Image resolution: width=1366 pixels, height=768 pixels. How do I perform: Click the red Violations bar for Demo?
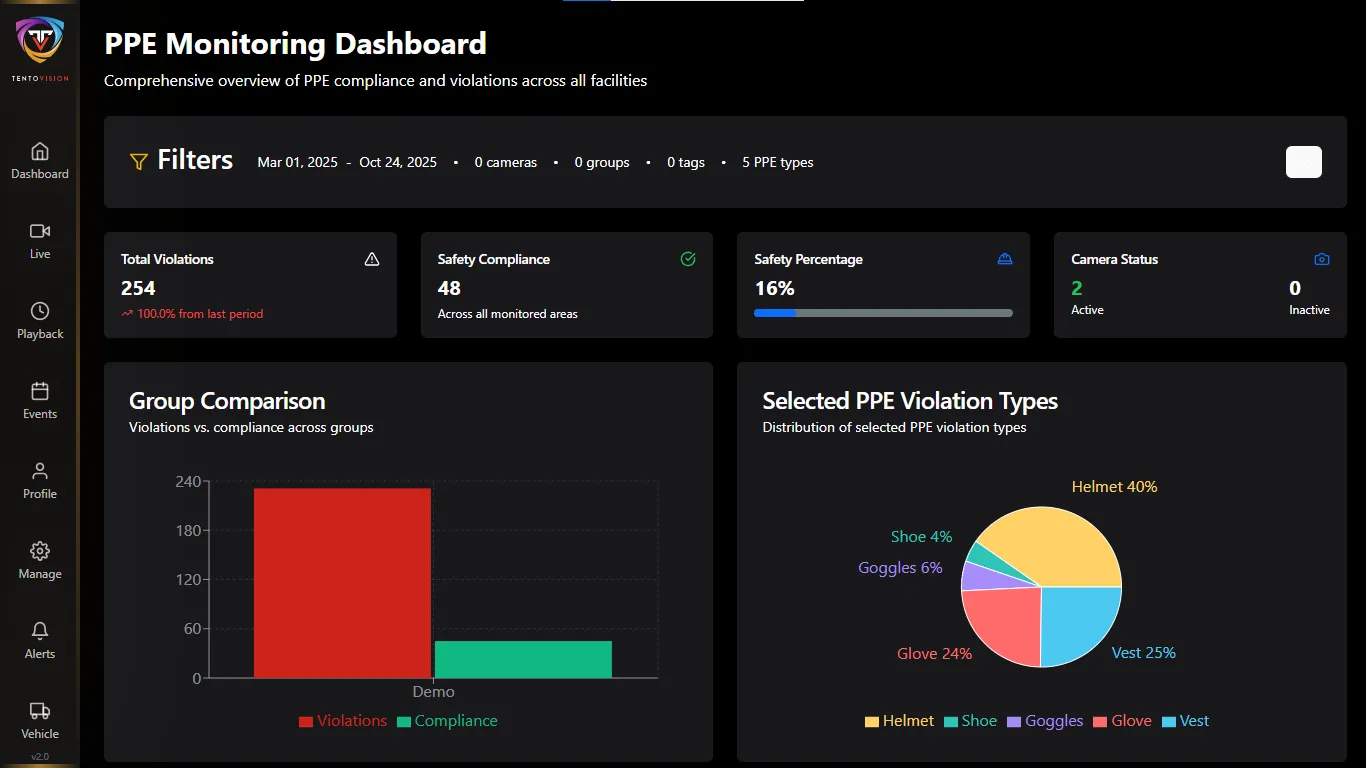pyautogui.click(x=342, y=582)
